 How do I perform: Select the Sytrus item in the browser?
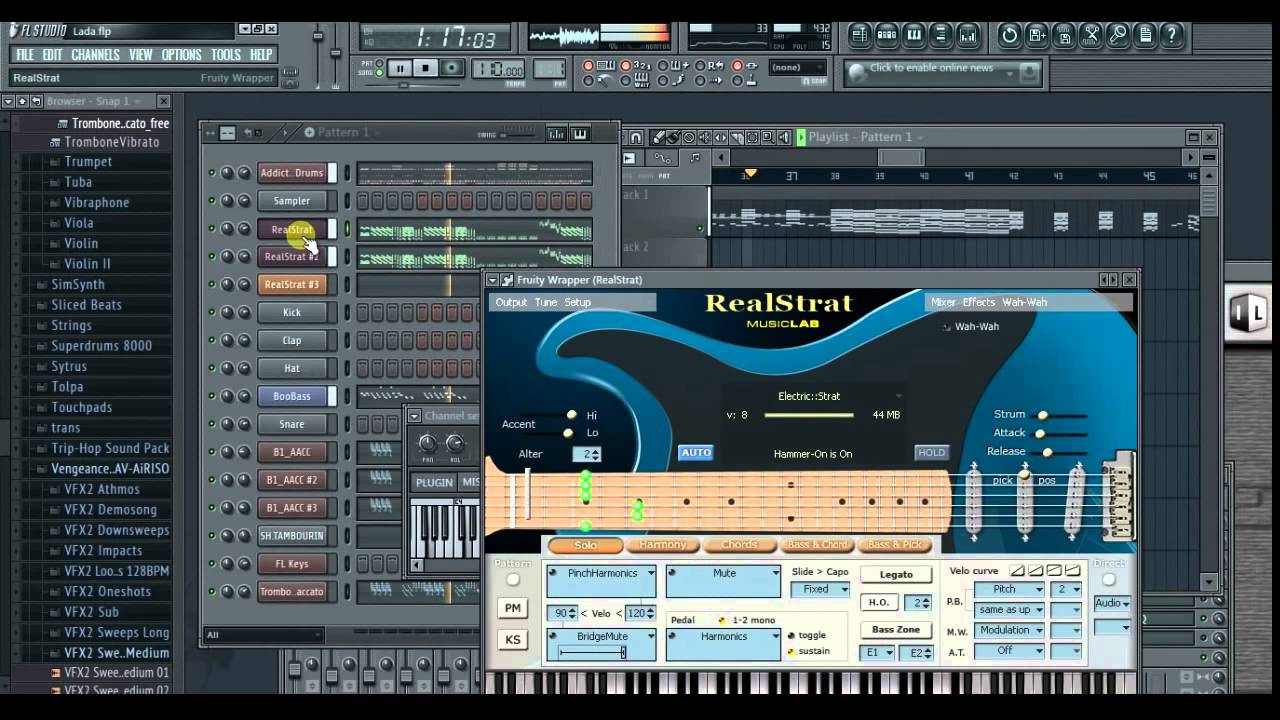(69, 366)
